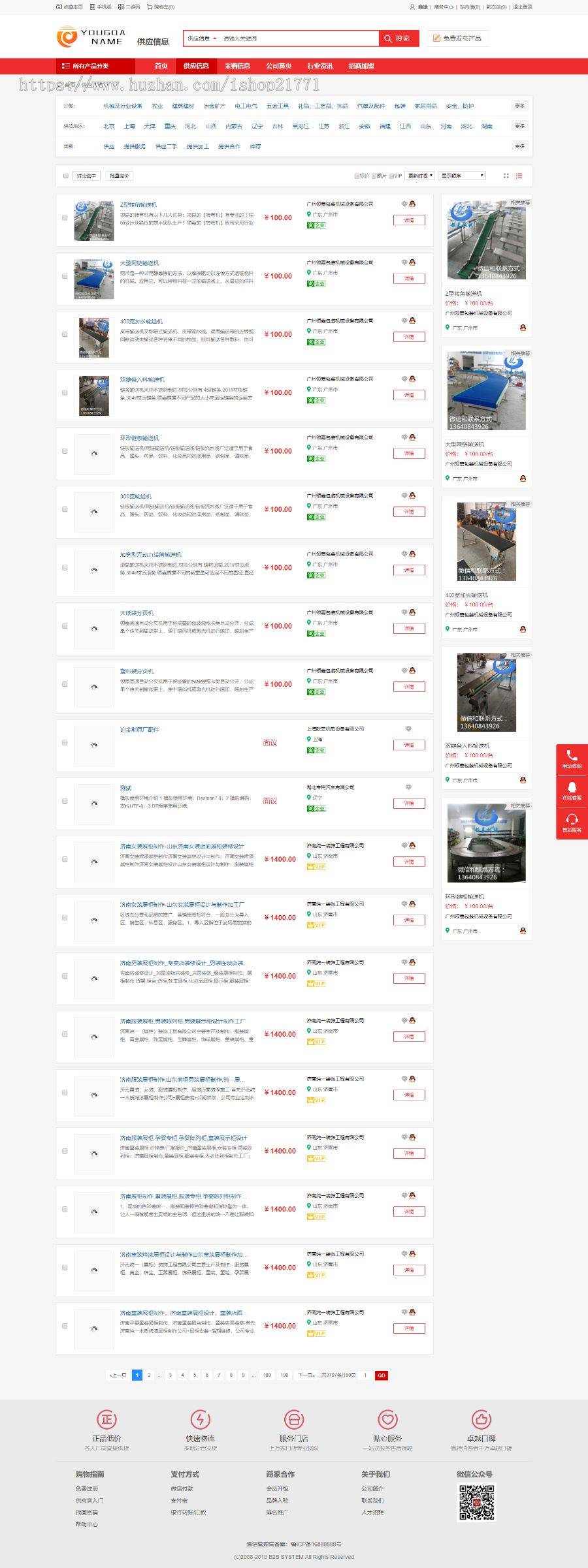This screenshot has width=588, height=1568.
Task: Click the VIP badge of first 济南女装展柜制作 row
Action: click(316, 867)
